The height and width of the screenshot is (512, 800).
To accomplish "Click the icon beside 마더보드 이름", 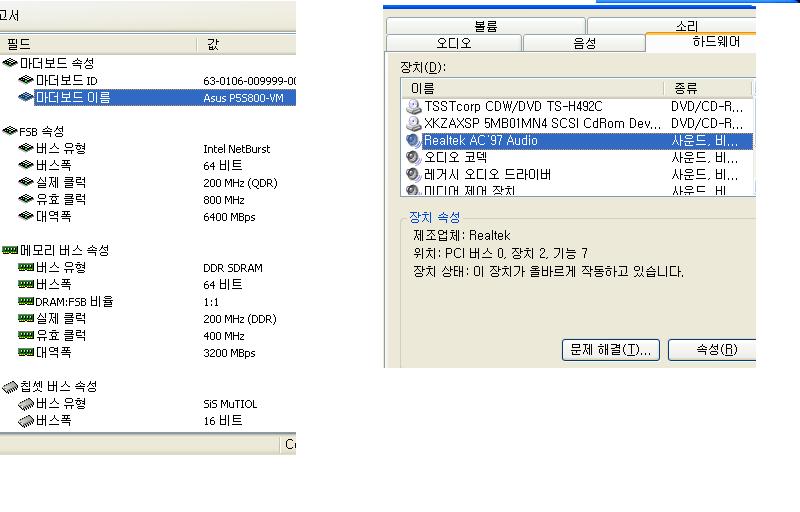I will (26, 97).
